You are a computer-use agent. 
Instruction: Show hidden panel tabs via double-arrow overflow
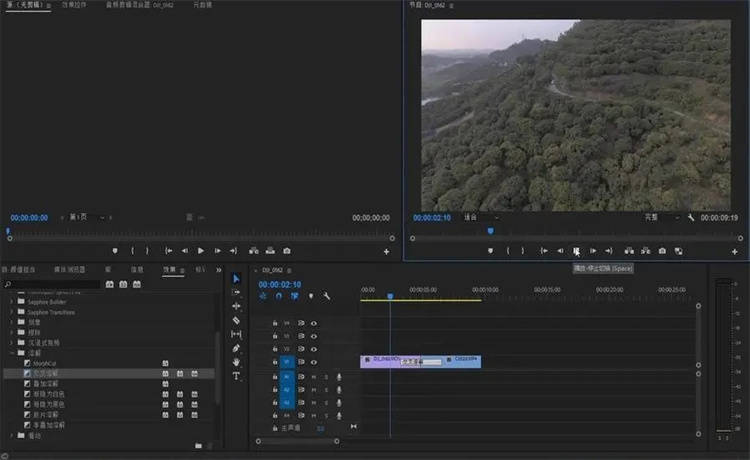click(219, 270)
